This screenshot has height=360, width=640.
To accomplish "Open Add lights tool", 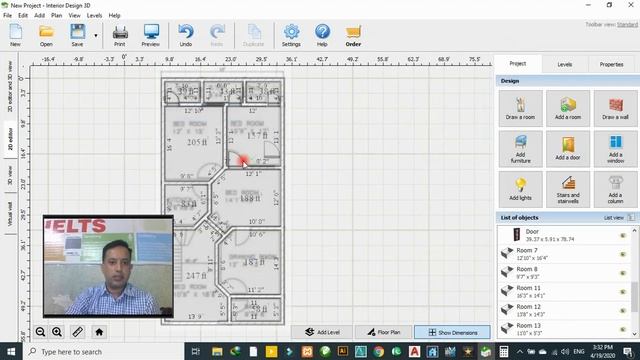I will coord(520,189).
